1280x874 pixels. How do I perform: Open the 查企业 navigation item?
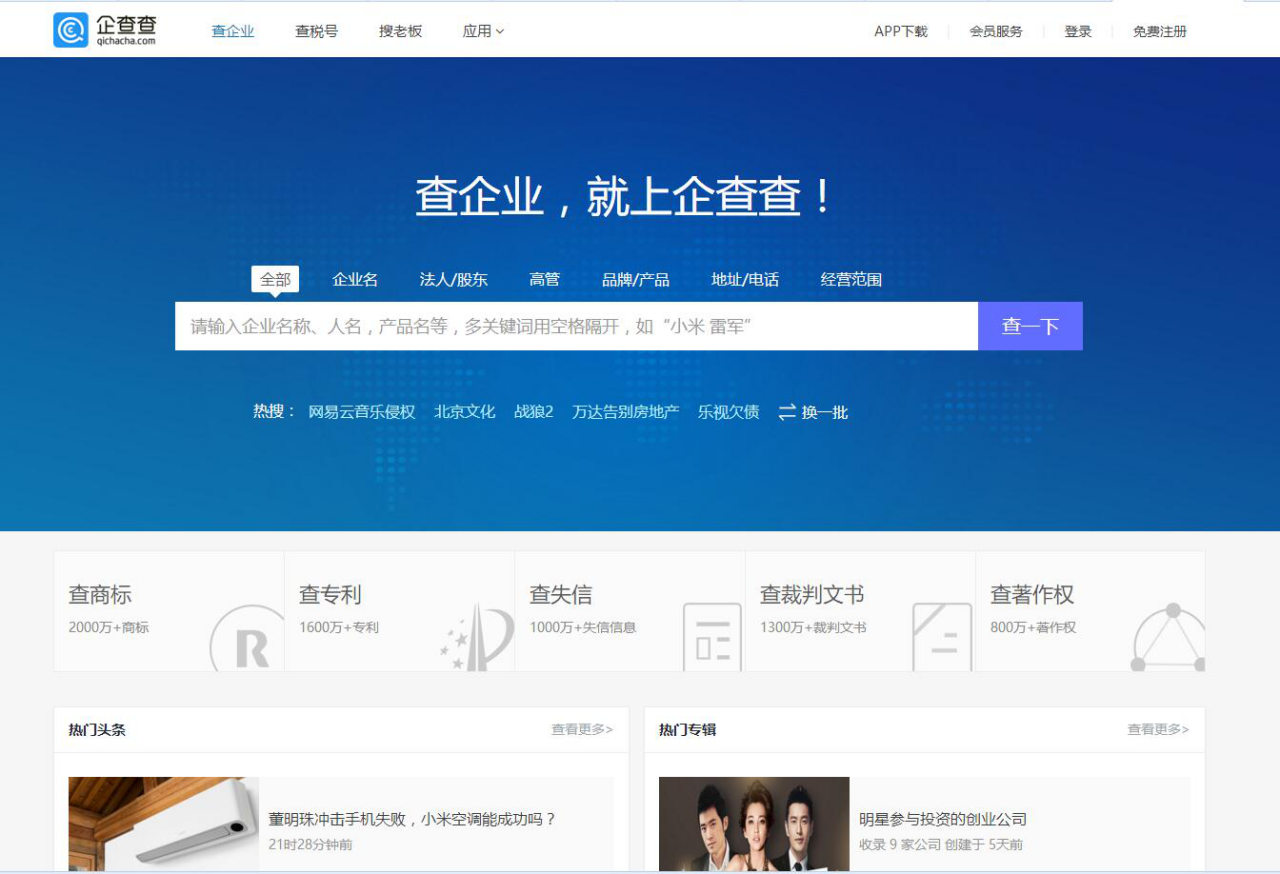tap(233, 31)
